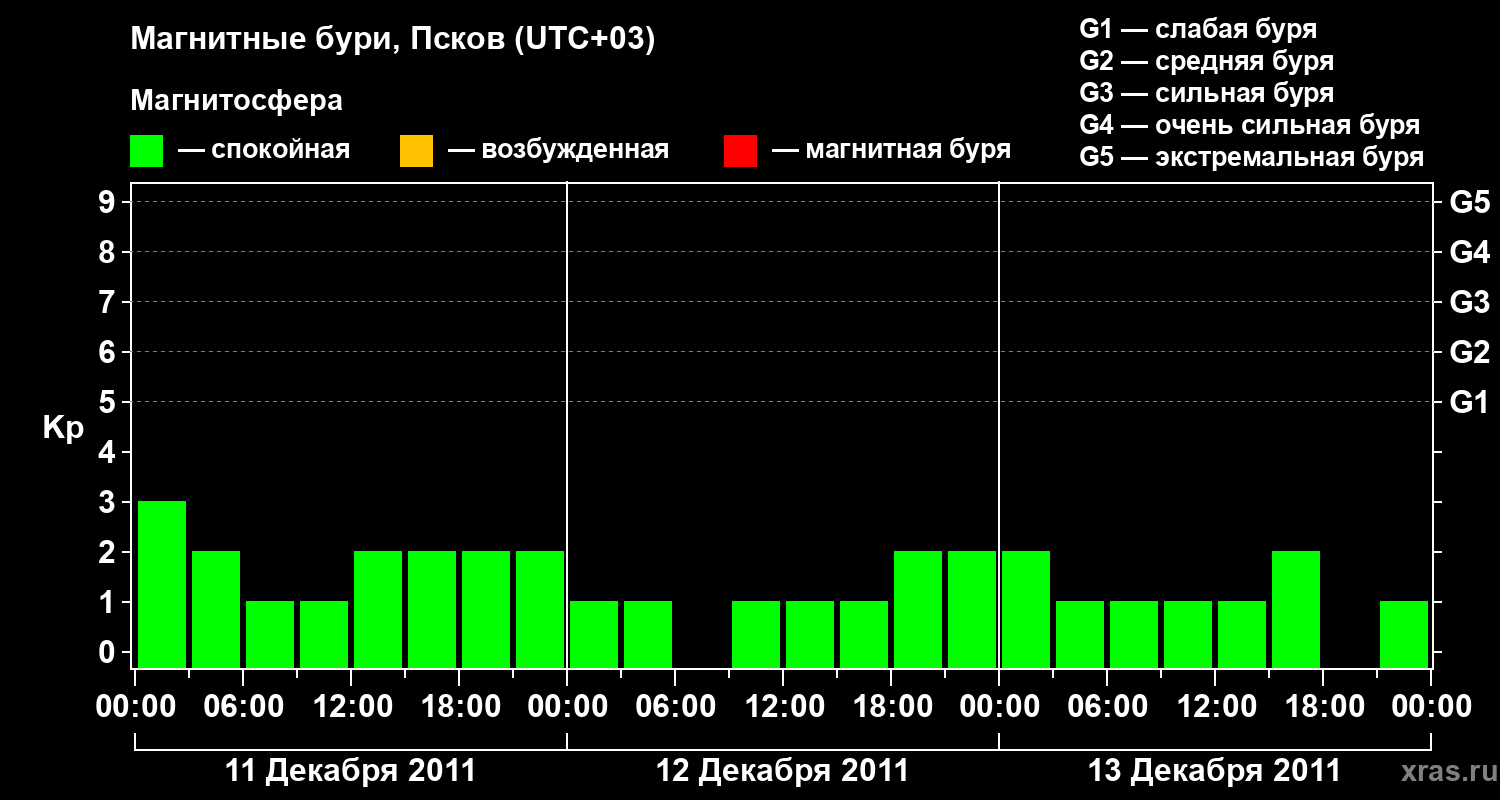1500x800 pixels.
Task: Click the '12 Декабря 2011' date label
Action: pyautogui.click(x=783, y=771)
